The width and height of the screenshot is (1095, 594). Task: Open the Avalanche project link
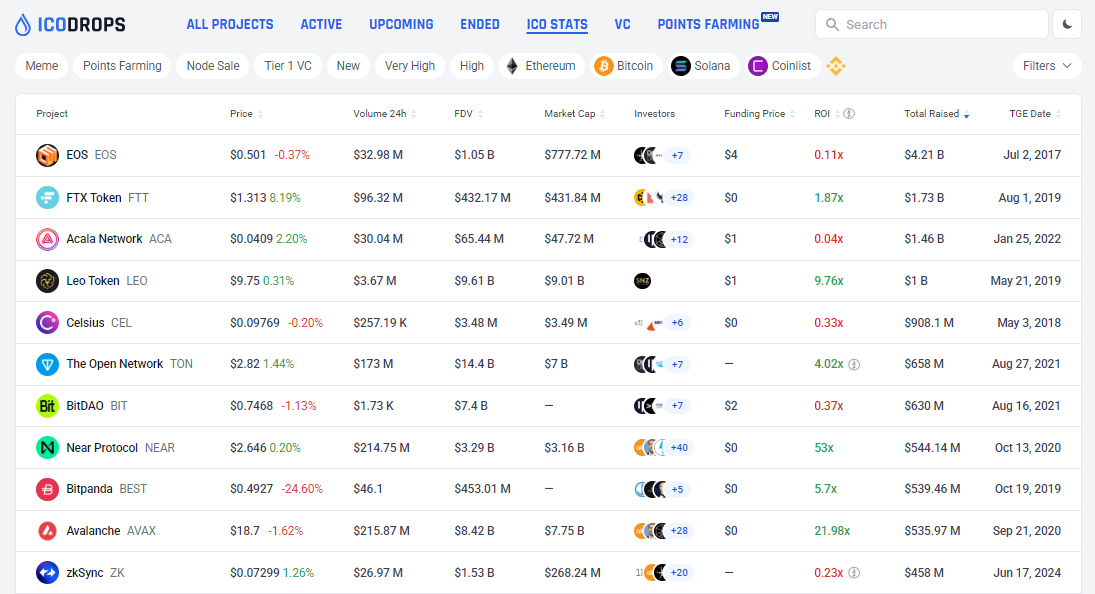click(x=93, y=530)
